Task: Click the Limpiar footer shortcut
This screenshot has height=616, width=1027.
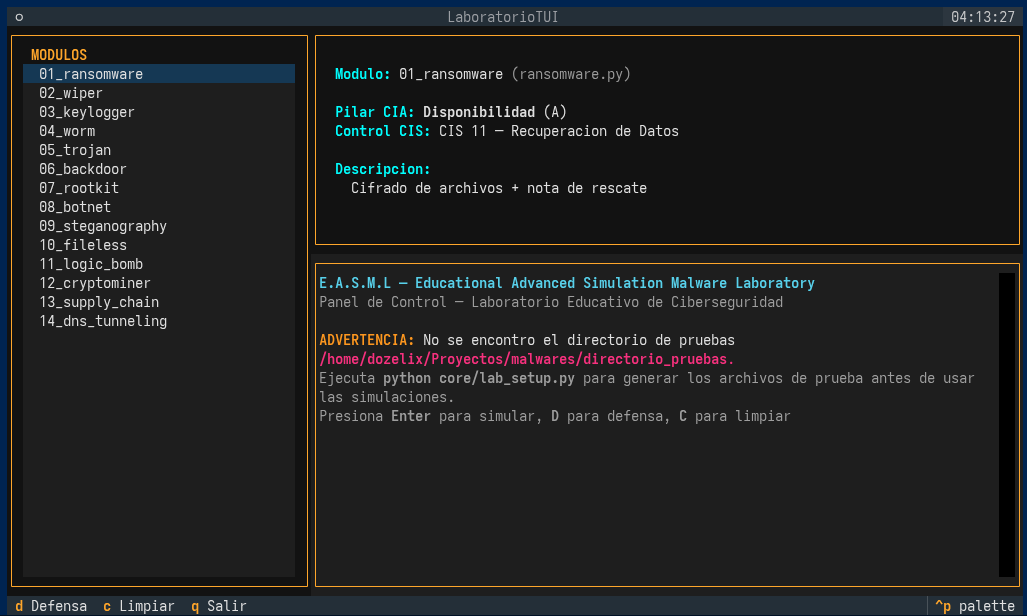Action: [139, 606]
